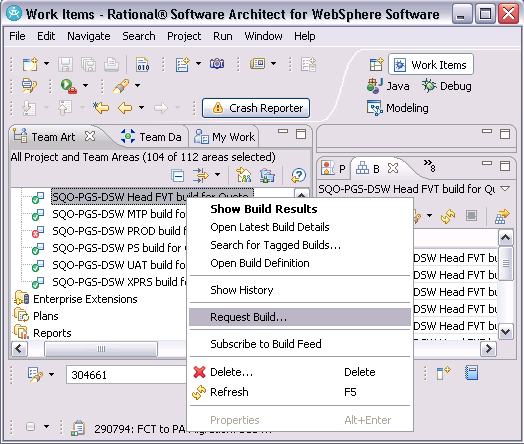
Task: Click the New wizard toolbar icon
Action: point(30,64)
